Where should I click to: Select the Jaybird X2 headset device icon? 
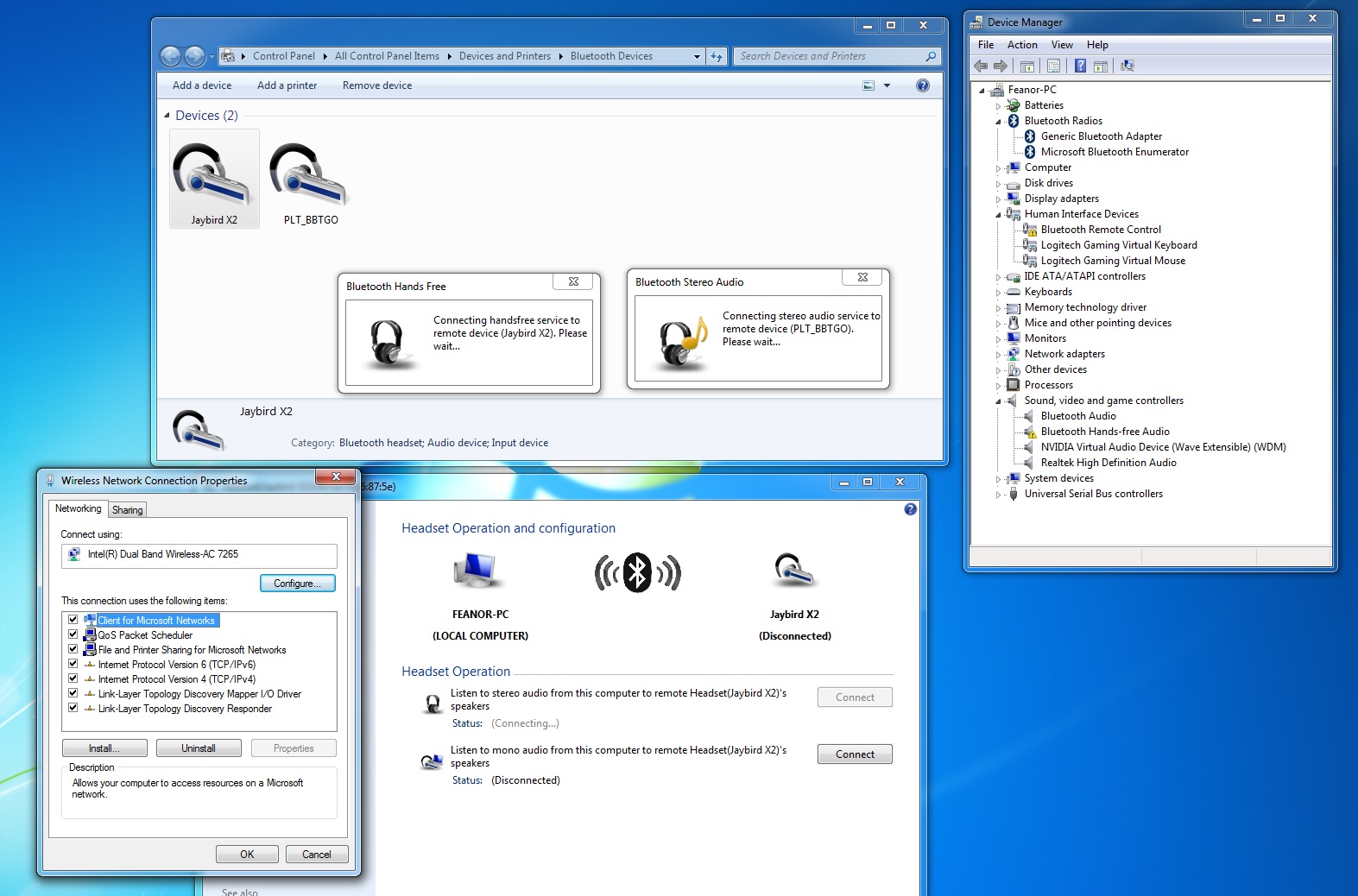(214, 178)
